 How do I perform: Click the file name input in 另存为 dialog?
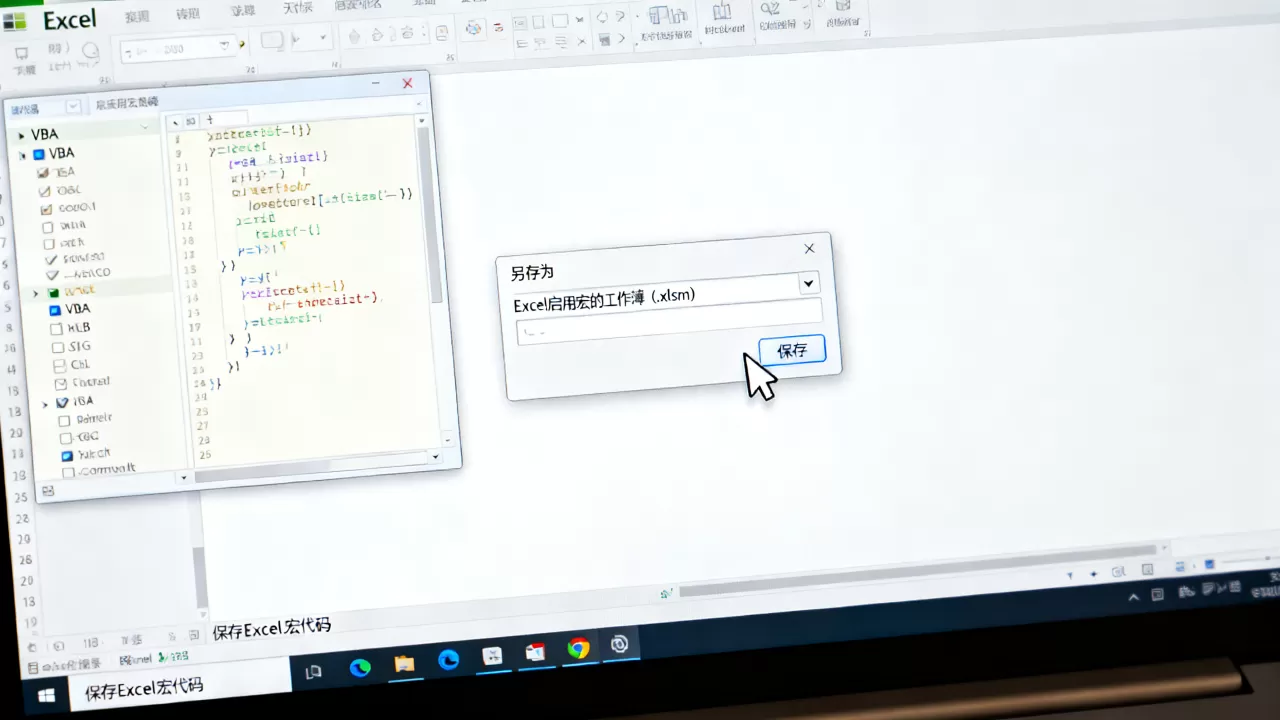pyautogui.click(x=668, y=322)
